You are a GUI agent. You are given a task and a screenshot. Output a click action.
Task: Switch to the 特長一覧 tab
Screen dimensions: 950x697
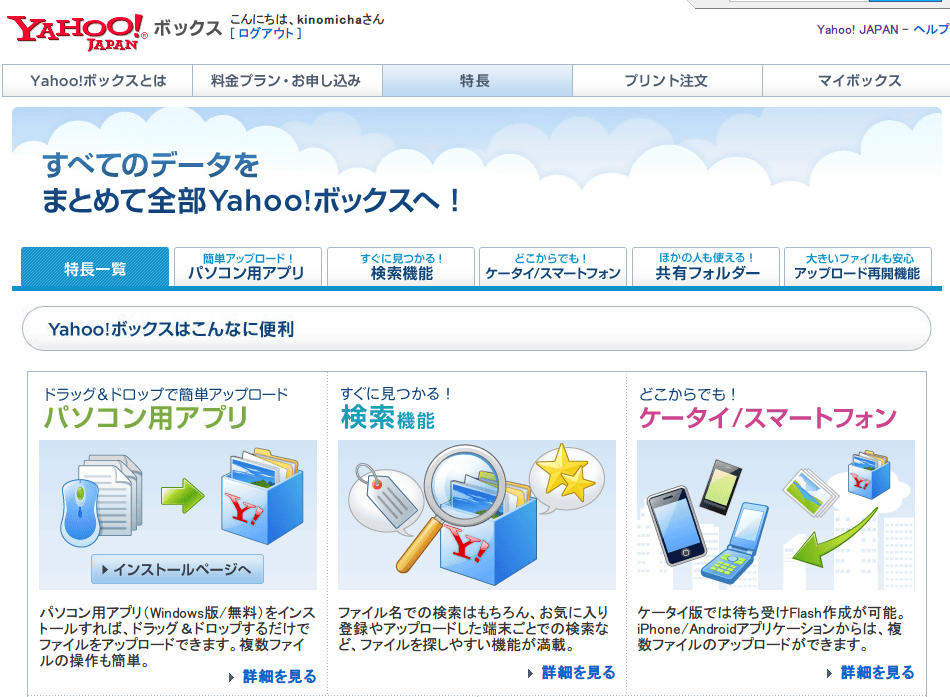tap(95, 268)
